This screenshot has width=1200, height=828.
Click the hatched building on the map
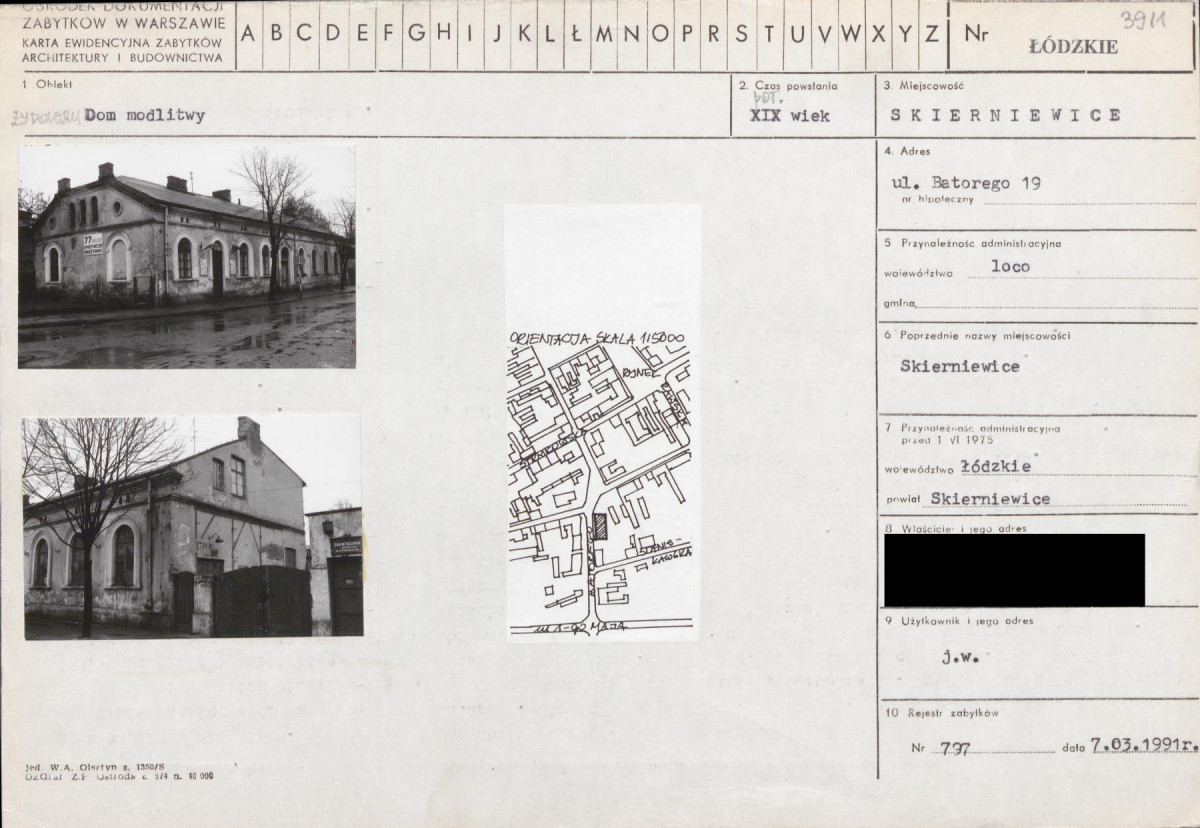click(x=600, y=527)
